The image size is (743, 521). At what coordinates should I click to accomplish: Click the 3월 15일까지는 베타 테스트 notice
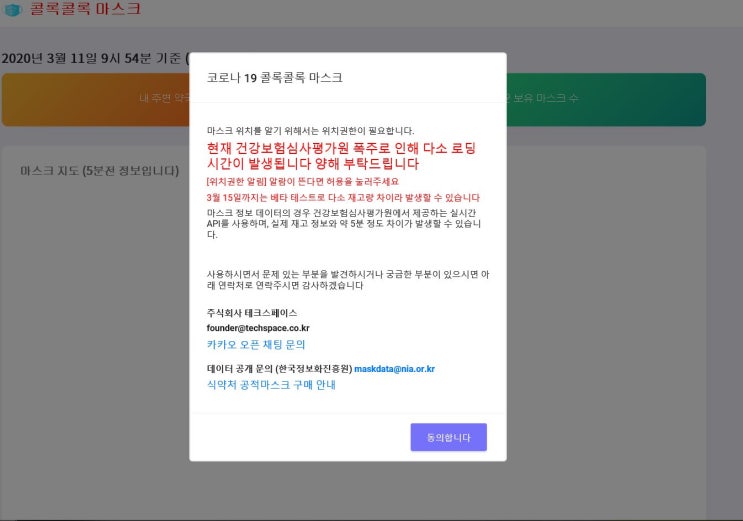pyautogui.click(x=343, y=198)
